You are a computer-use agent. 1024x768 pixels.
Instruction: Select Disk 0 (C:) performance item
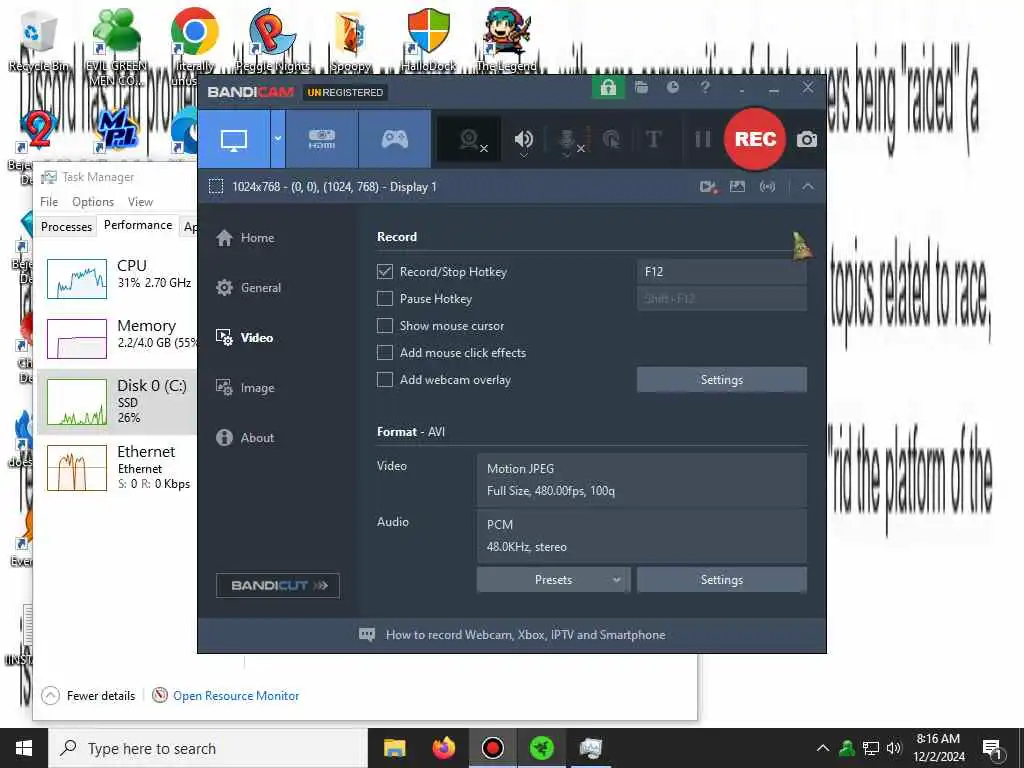pyautogui.click(x=118, y=401)
